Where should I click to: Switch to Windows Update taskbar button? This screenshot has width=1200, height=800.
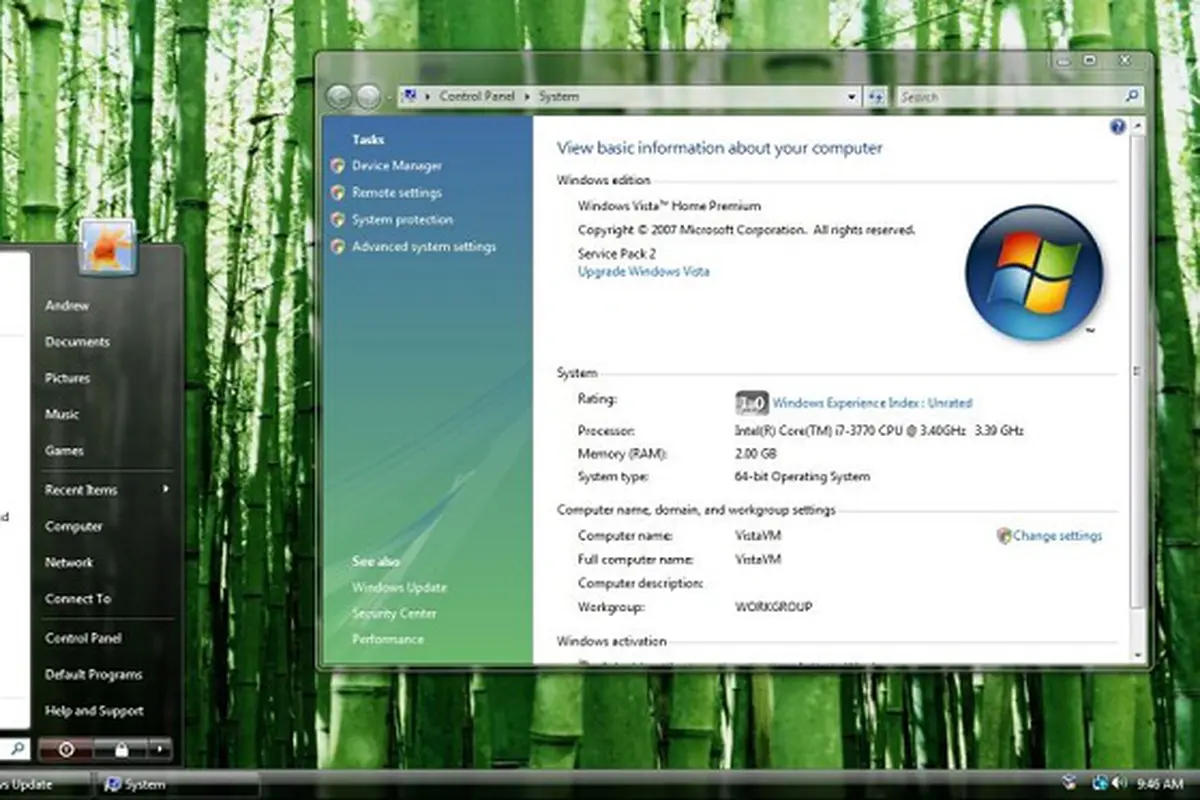(44, 784)
